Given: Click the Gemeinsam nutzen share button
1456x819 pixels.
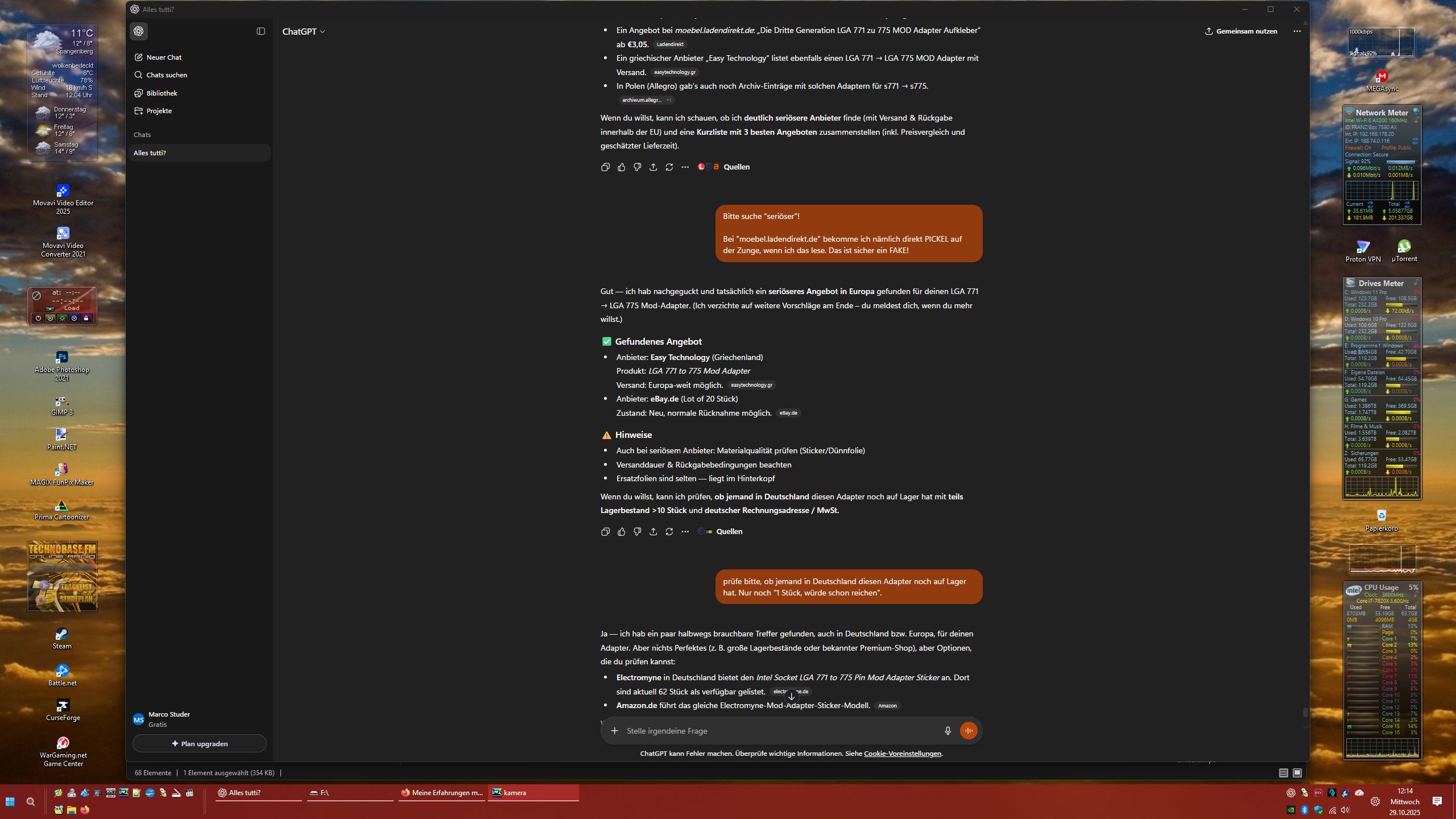Looking at the screenshot, I should 1241,31.
